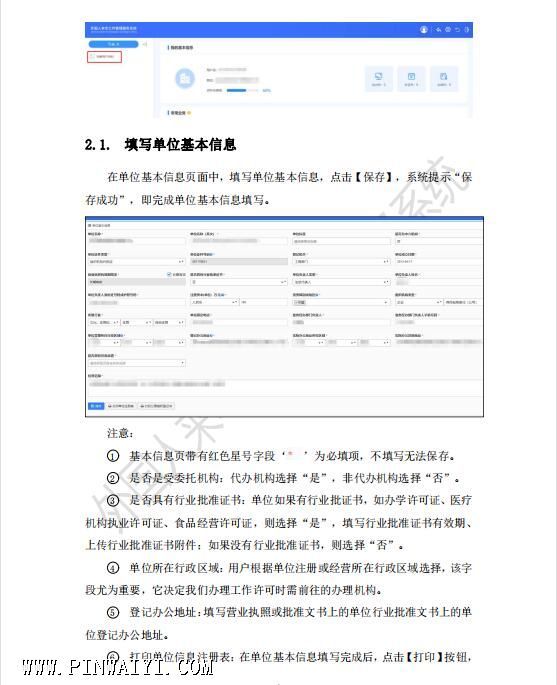Click the last grey print button in form
The height and width of the screenshot is (685, 557).
tap(156, 406)
